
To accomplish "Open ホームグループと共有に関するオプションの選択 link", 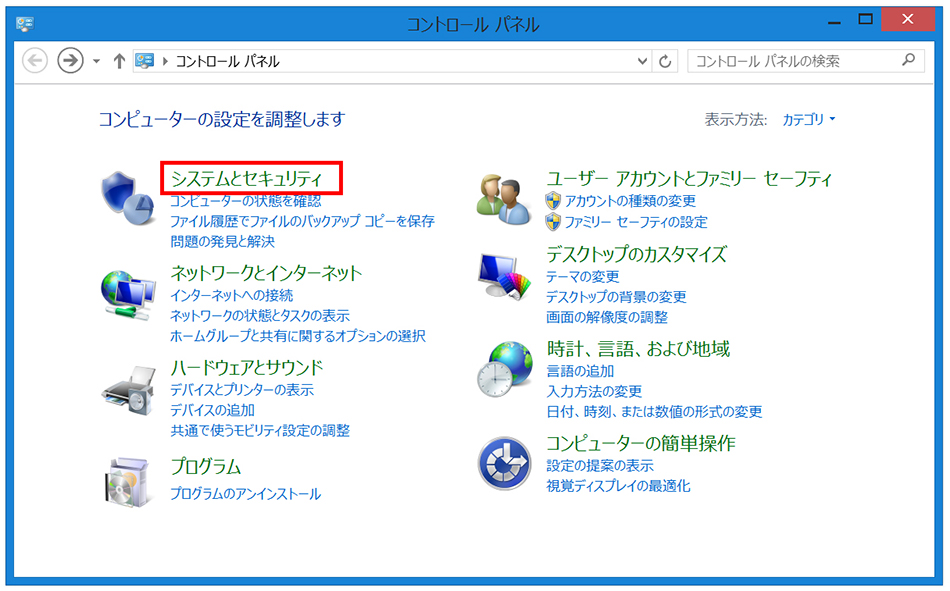I will click(x=297, y=336).
